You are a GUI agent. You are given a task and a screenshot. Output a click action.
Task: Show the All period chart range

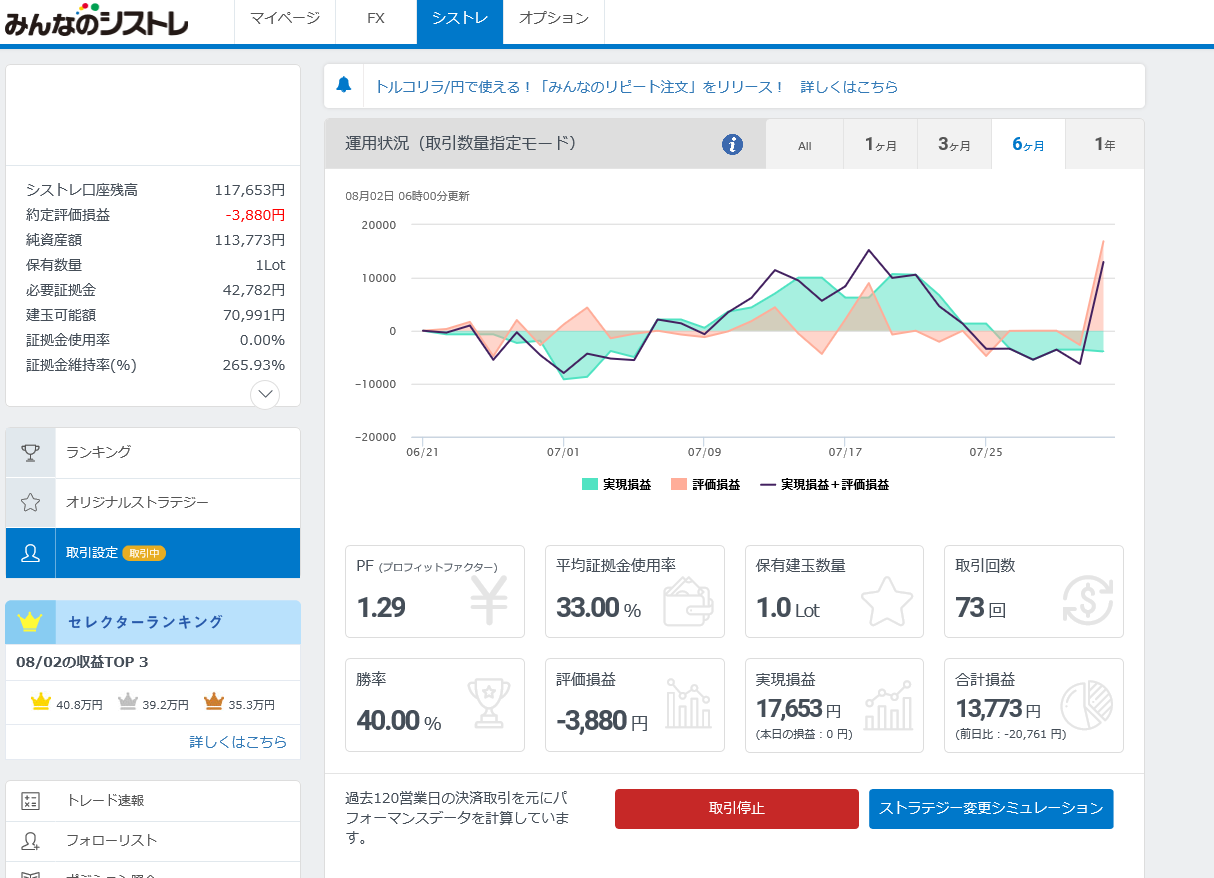click(805, 145)
